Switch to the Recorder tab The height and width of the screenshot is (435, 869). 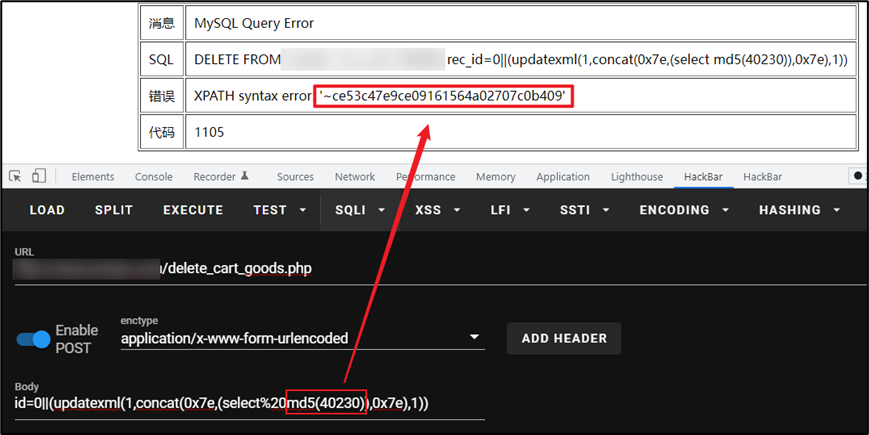pos(214,177)
